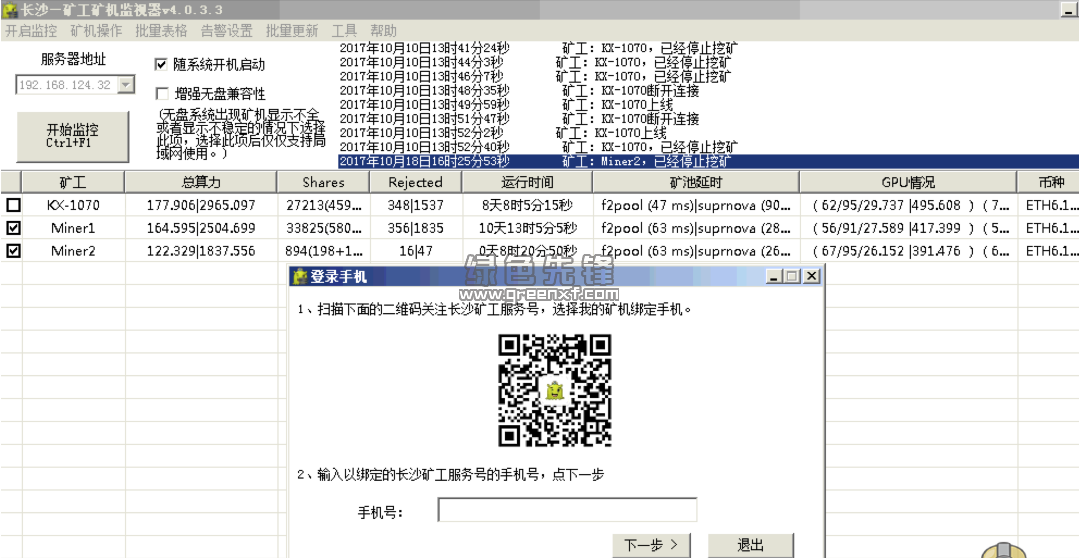Maximize the 登录手机 dialog
Viewport: 1079px width, 558px height.
tap(793, 277)
